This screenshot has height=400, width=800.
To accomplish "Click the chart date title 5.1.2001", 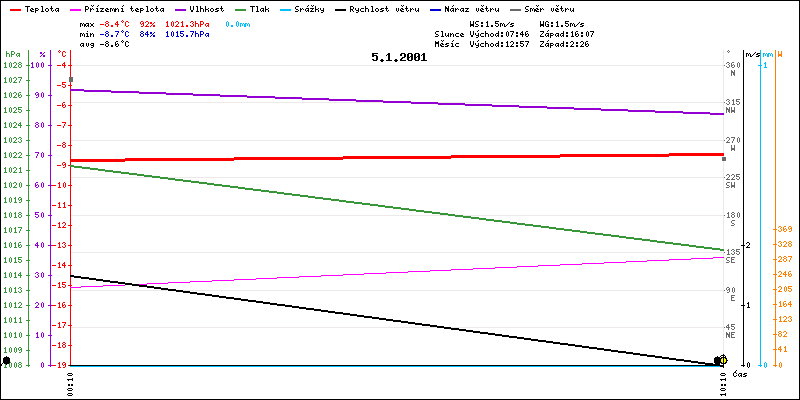I will click(398, 57).
